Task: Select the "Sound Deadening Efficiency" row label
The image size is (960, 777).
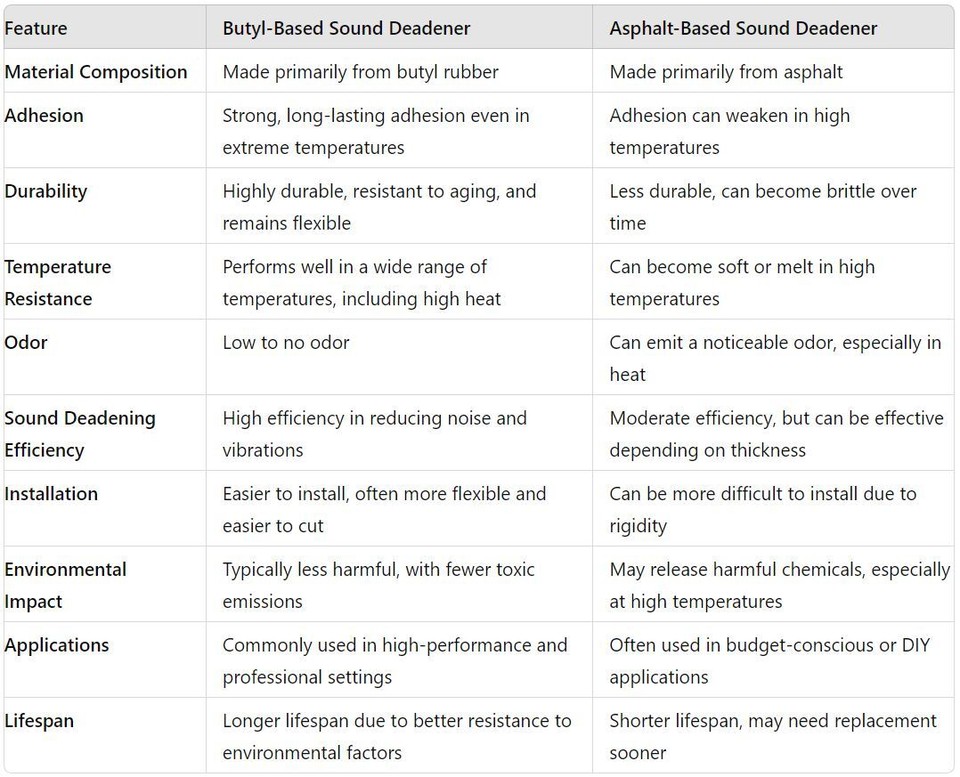Action: point(80,434)
